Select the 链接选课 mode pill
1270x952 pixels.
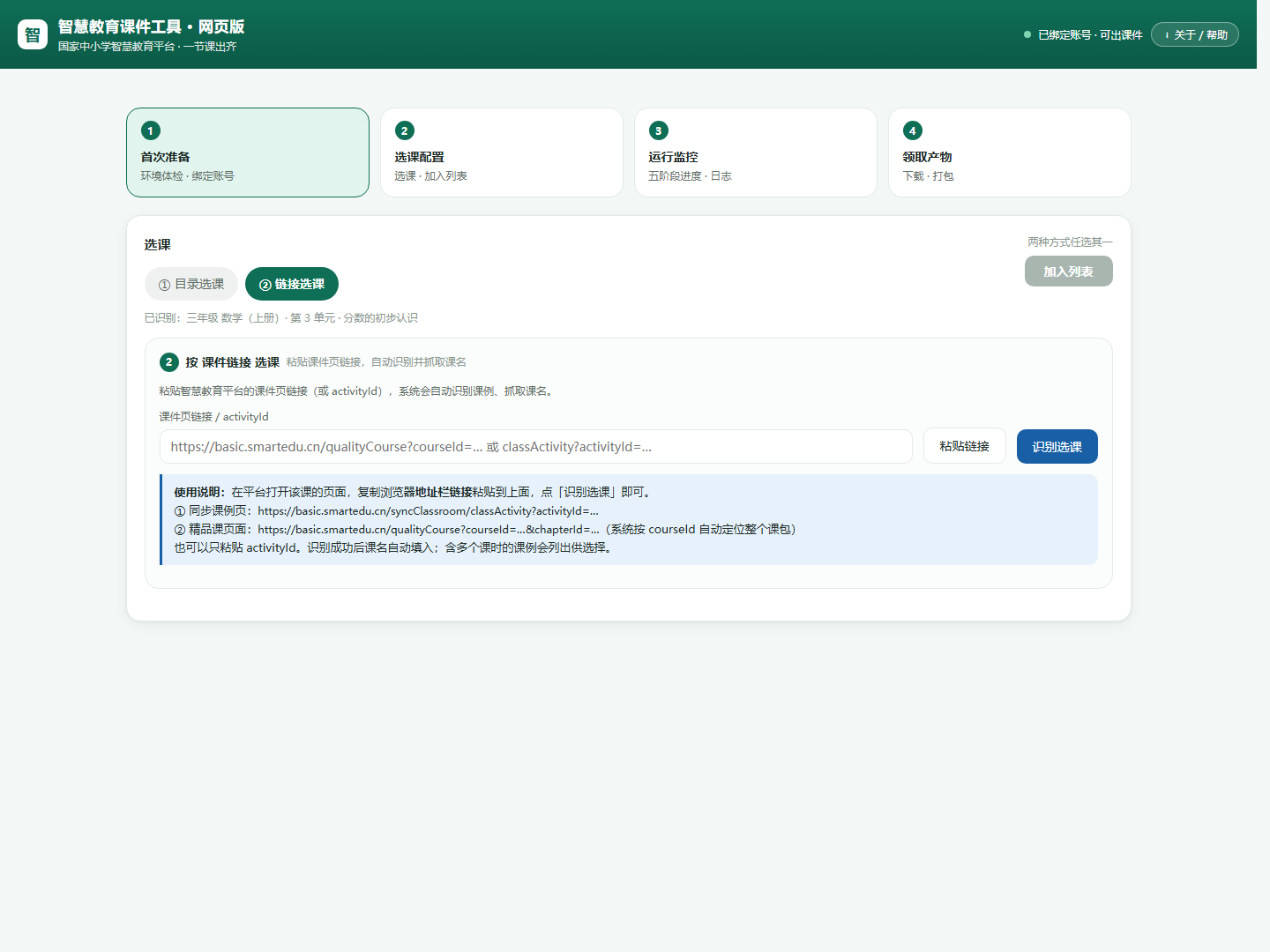(x=292, y=284)
